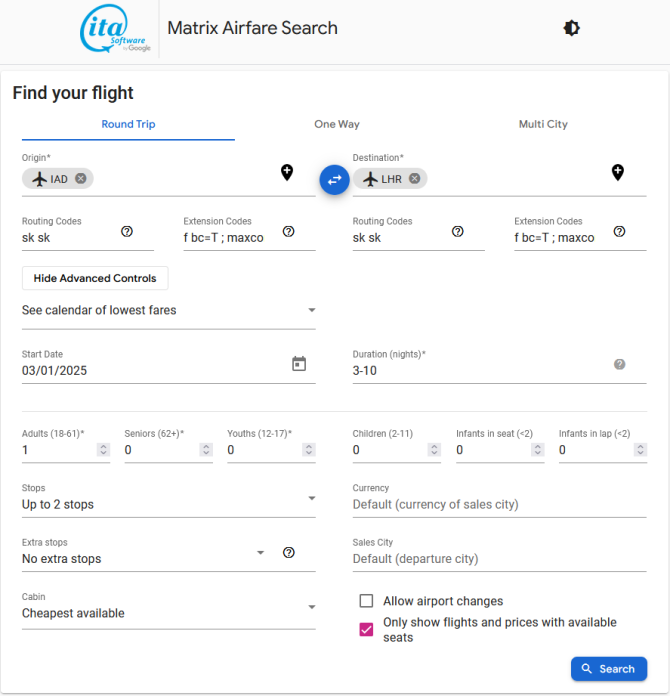Open the Stops dropdown
This screenshot has height=696, width=670.
[169, 499]
